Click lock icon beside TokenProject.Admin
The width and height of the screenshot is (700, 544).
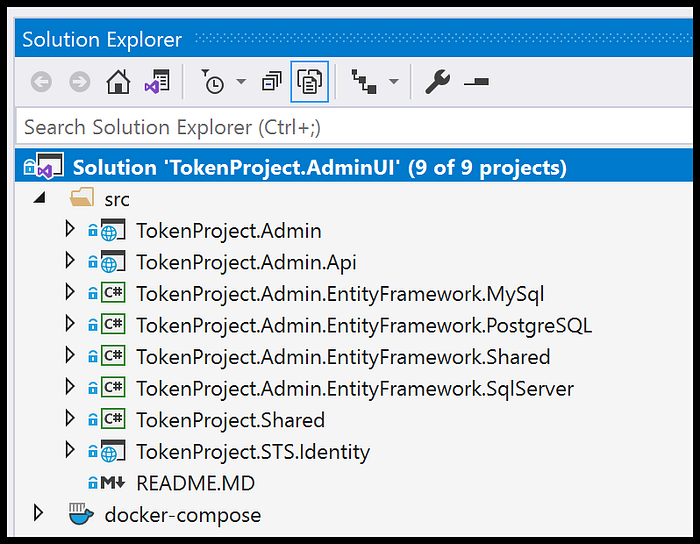coord(93,230)
